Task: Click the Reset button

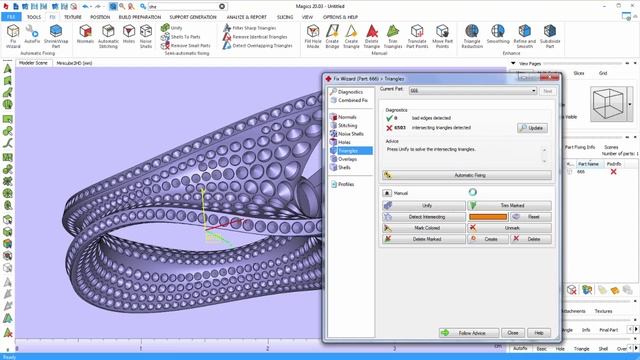Action: 531,217
